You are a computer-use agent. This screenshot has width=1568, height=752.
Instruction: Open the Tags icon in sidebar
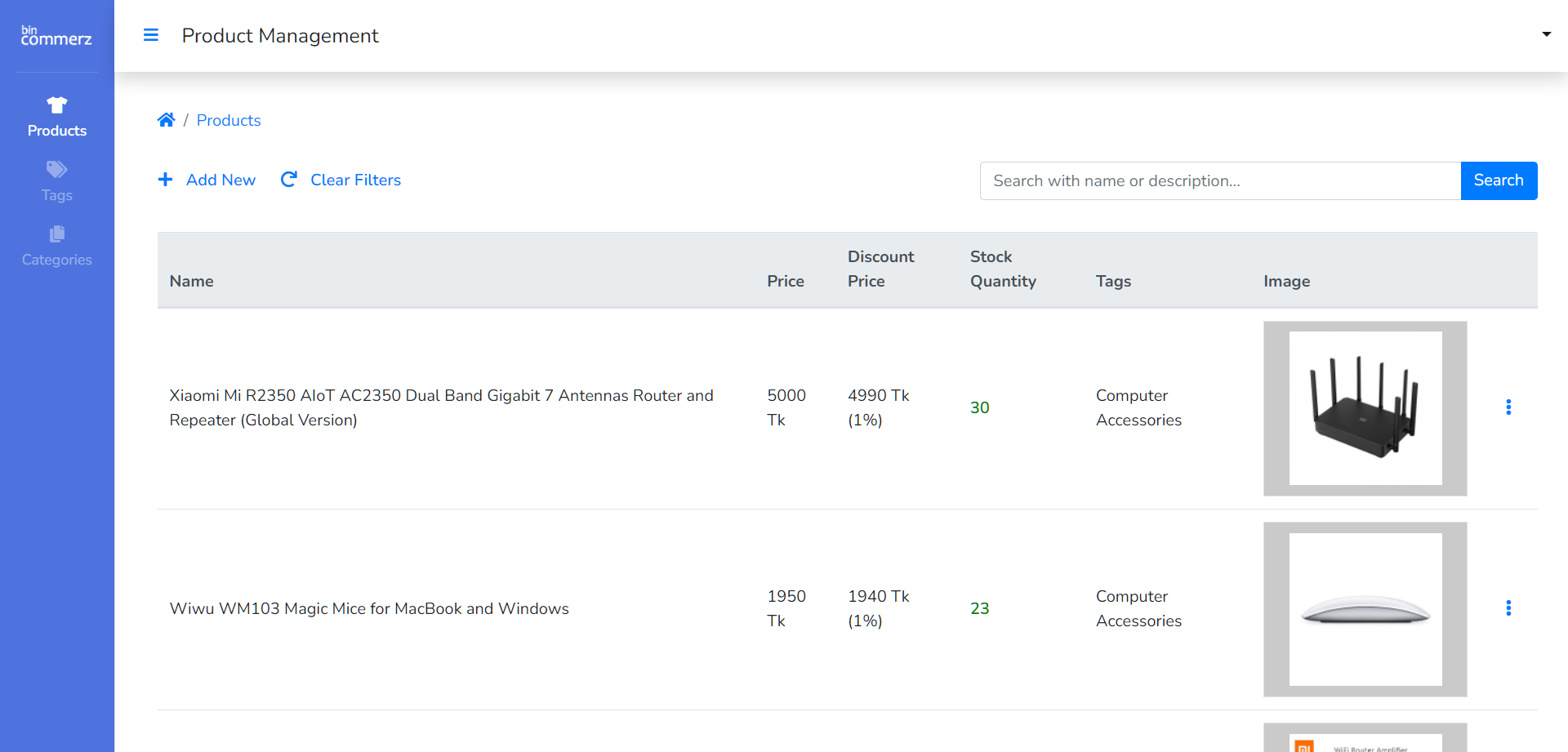pos(56,170)
